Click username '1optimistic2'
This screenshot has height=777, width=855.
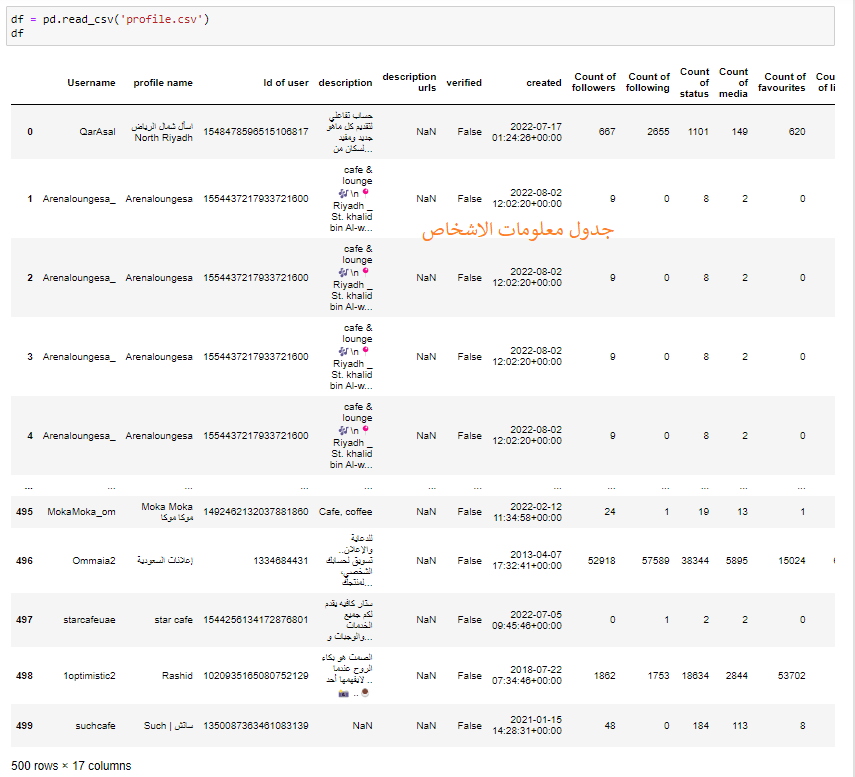(x=89, y=676)
